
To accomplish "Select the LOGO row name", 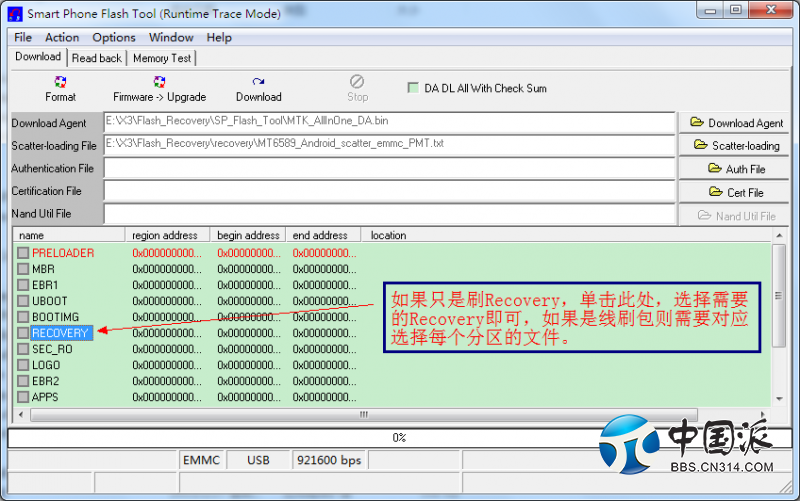I will pos(46,365).
